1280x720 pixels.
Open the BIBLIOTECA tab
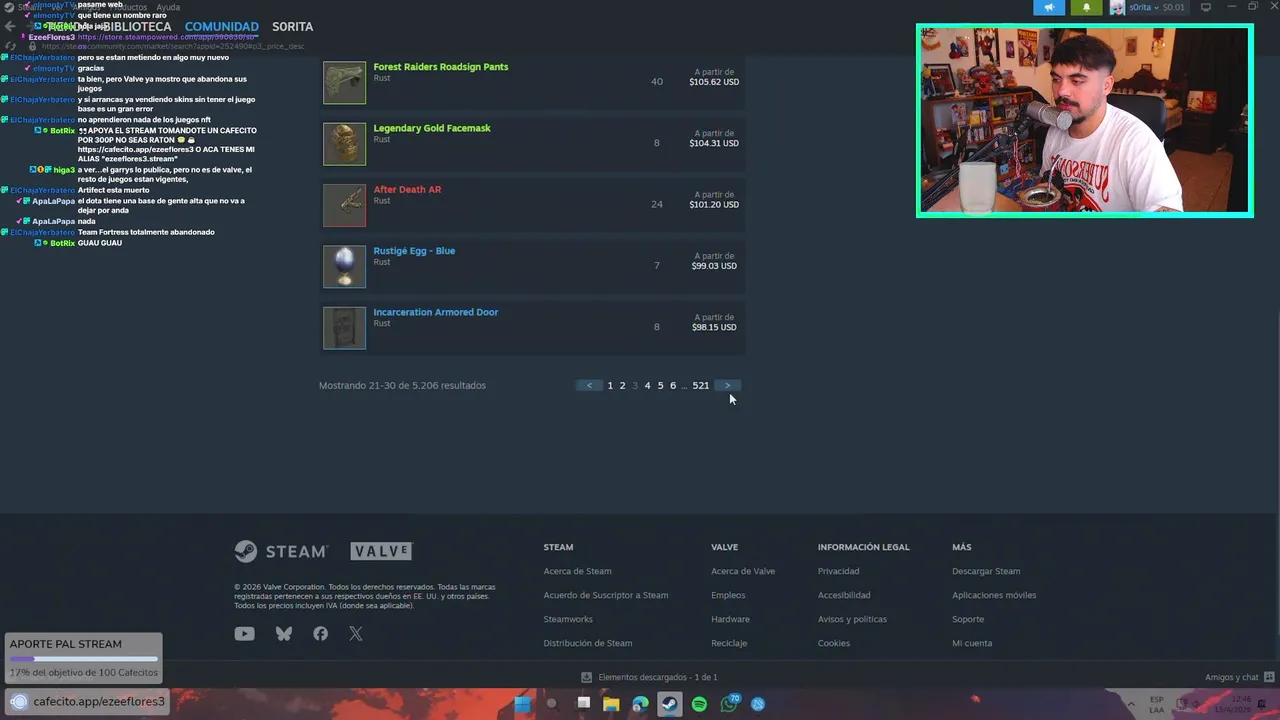[135, 27]
